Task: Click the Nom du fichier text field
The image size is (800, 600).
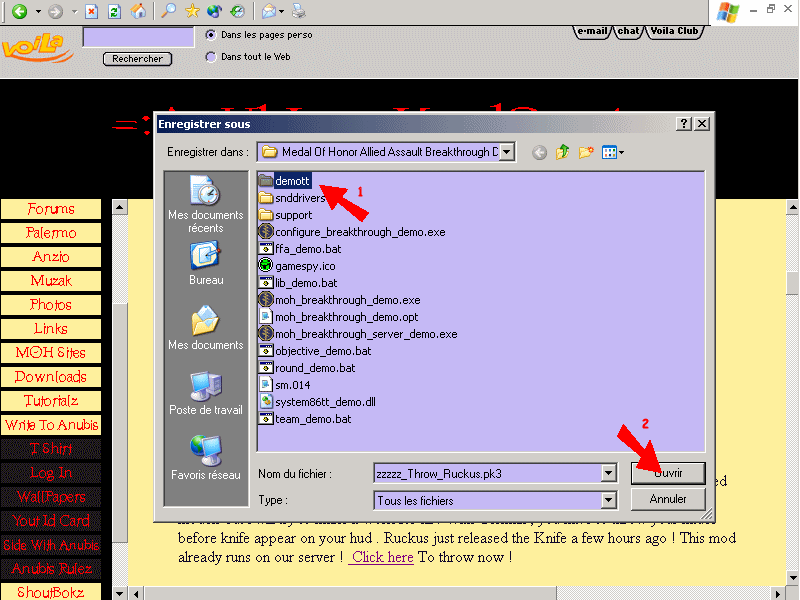Action: (x=487, y=473)
